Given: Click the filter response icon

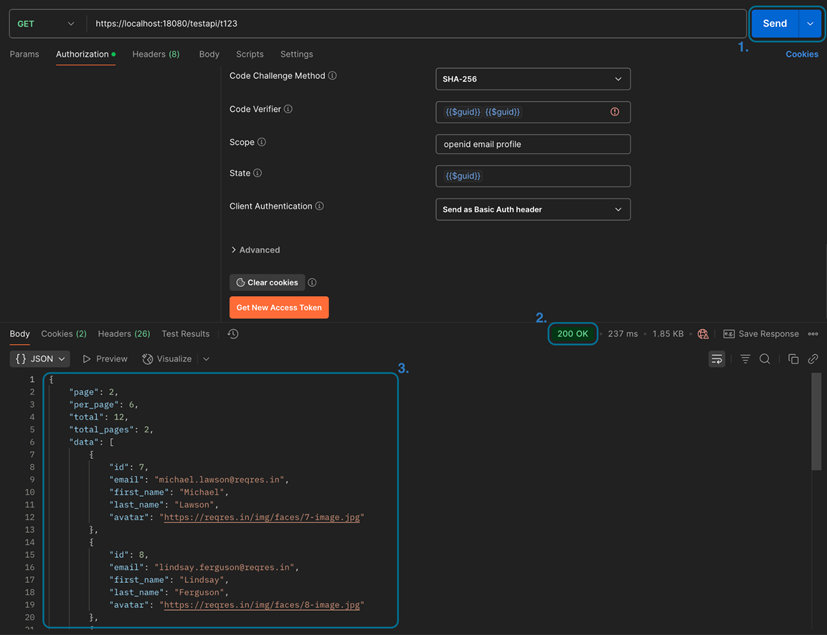Looking at the screenshot, I should [x=745, y=359].
